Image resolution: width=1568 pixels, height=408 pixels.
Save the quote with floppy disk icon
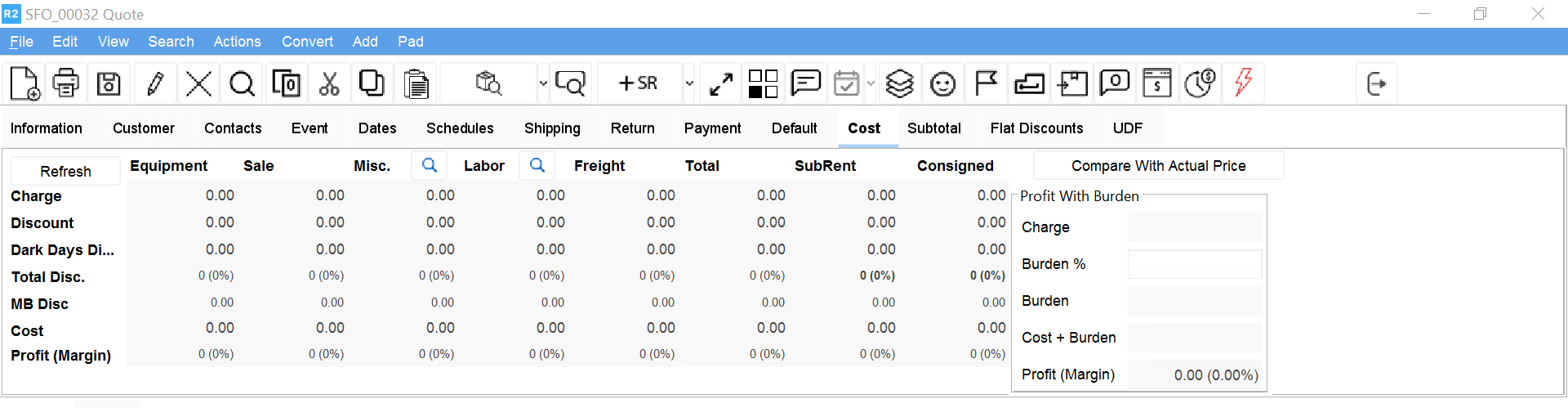click(x=109, y=83)
